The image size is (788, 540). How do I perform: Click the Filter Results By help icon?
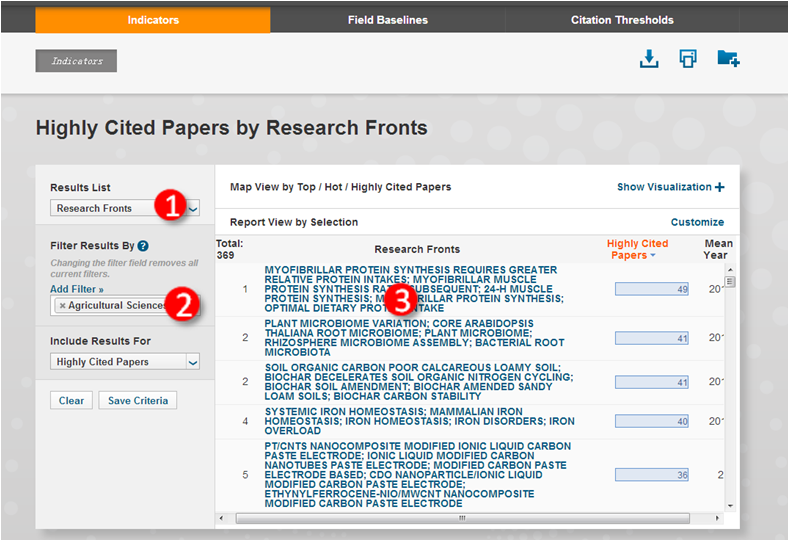(143, 246)
